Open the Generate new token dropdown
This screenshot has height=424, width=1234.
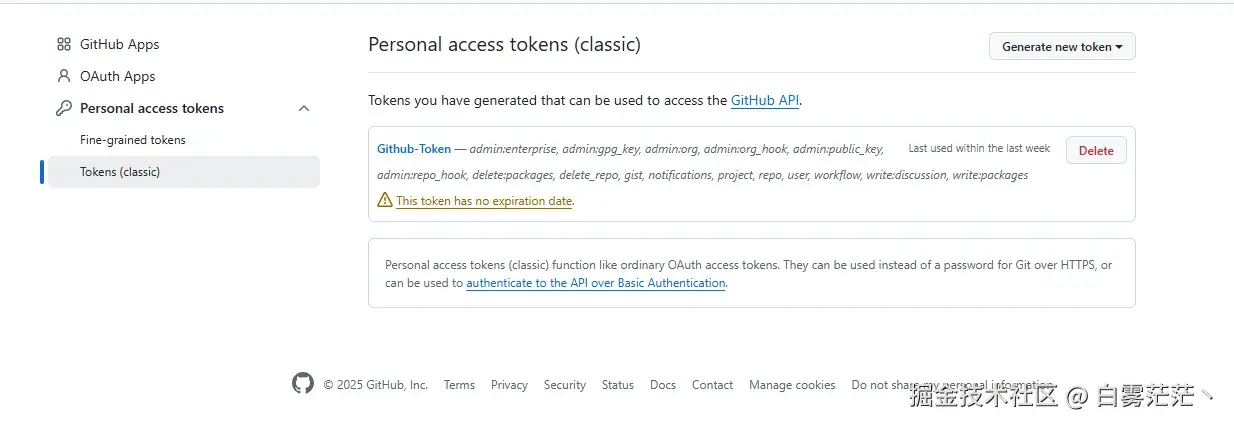(1062, 47)
